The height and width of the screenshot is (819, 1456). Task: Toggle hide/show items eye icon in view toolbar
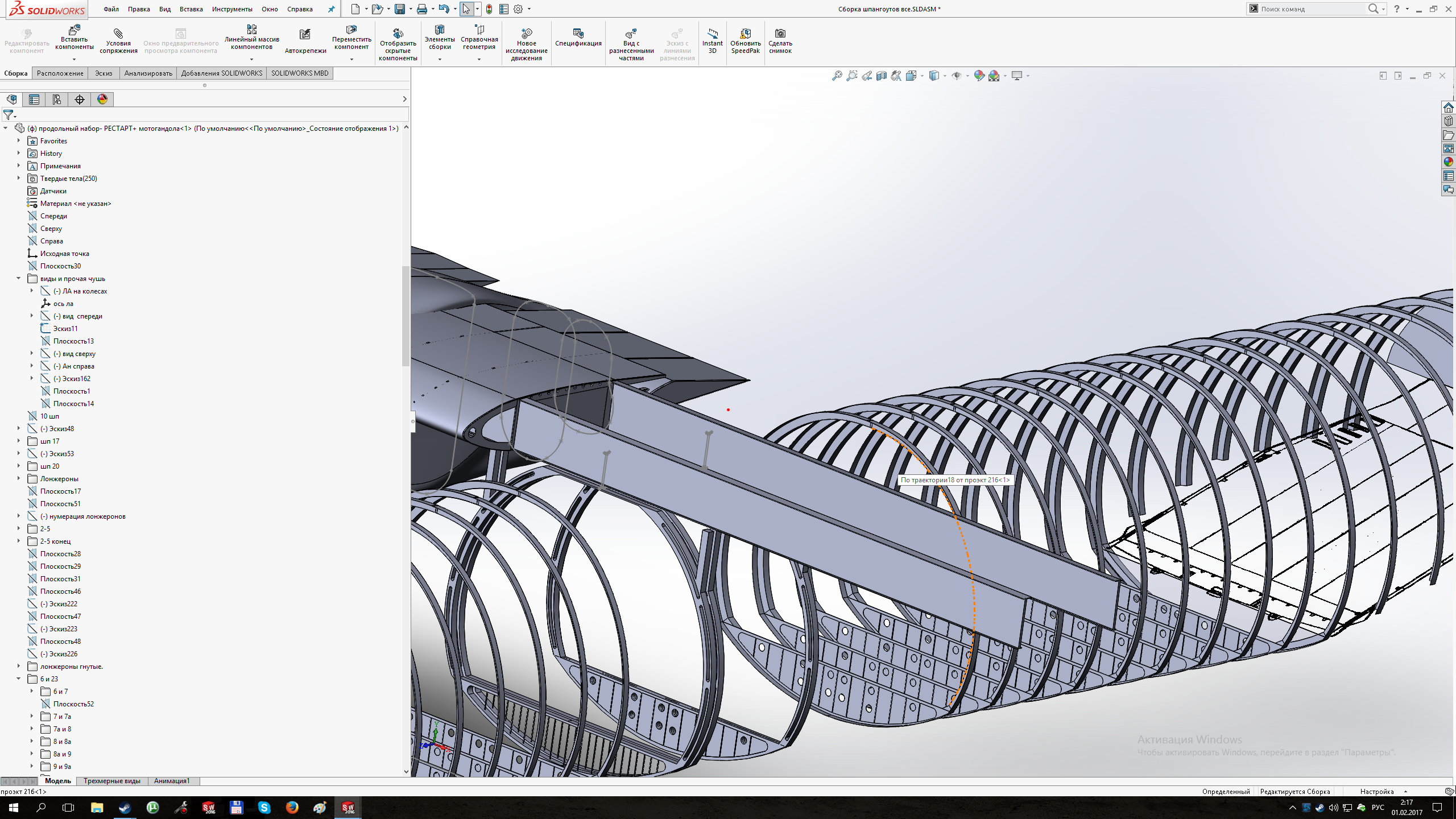957,76
